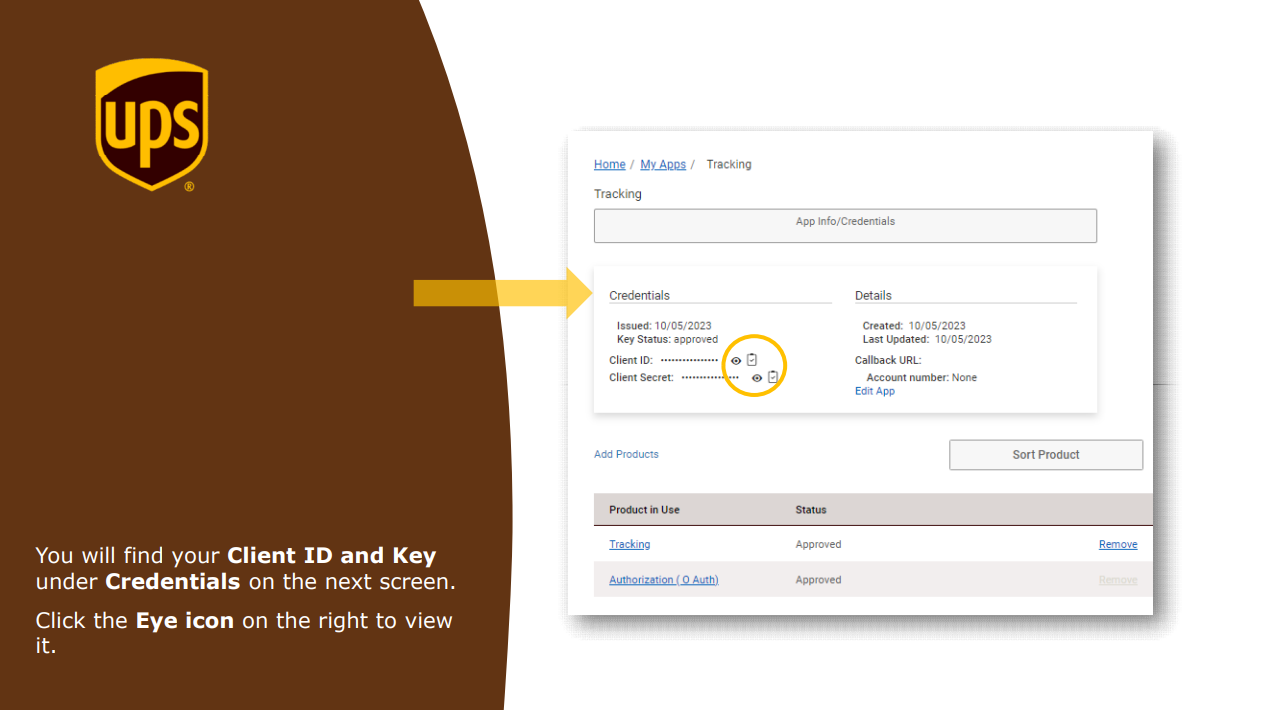Copy the Client Secret via clipboard icon
Viewport: 1273px width, 710px height.
[x=772, y=377]
